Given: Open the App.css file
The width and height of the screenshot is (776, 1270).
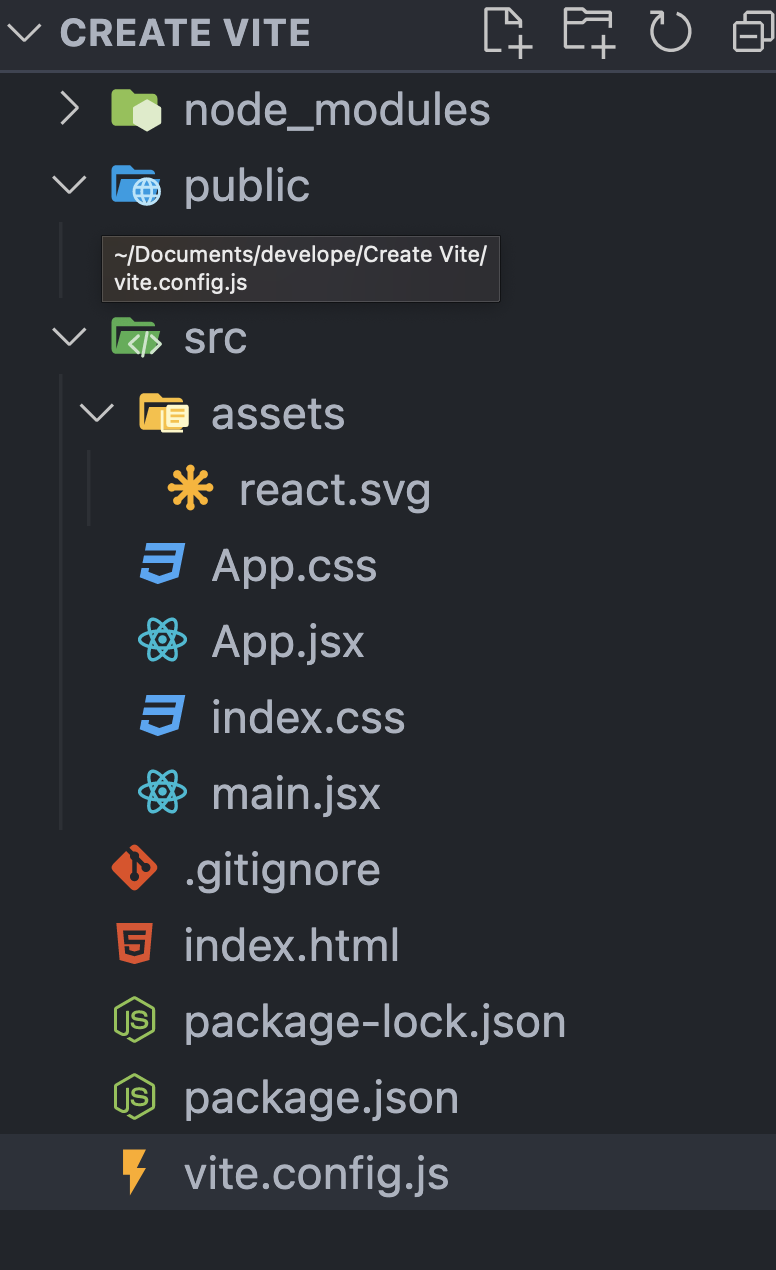Looking at the screenshot, I should [x=294, y=567].
